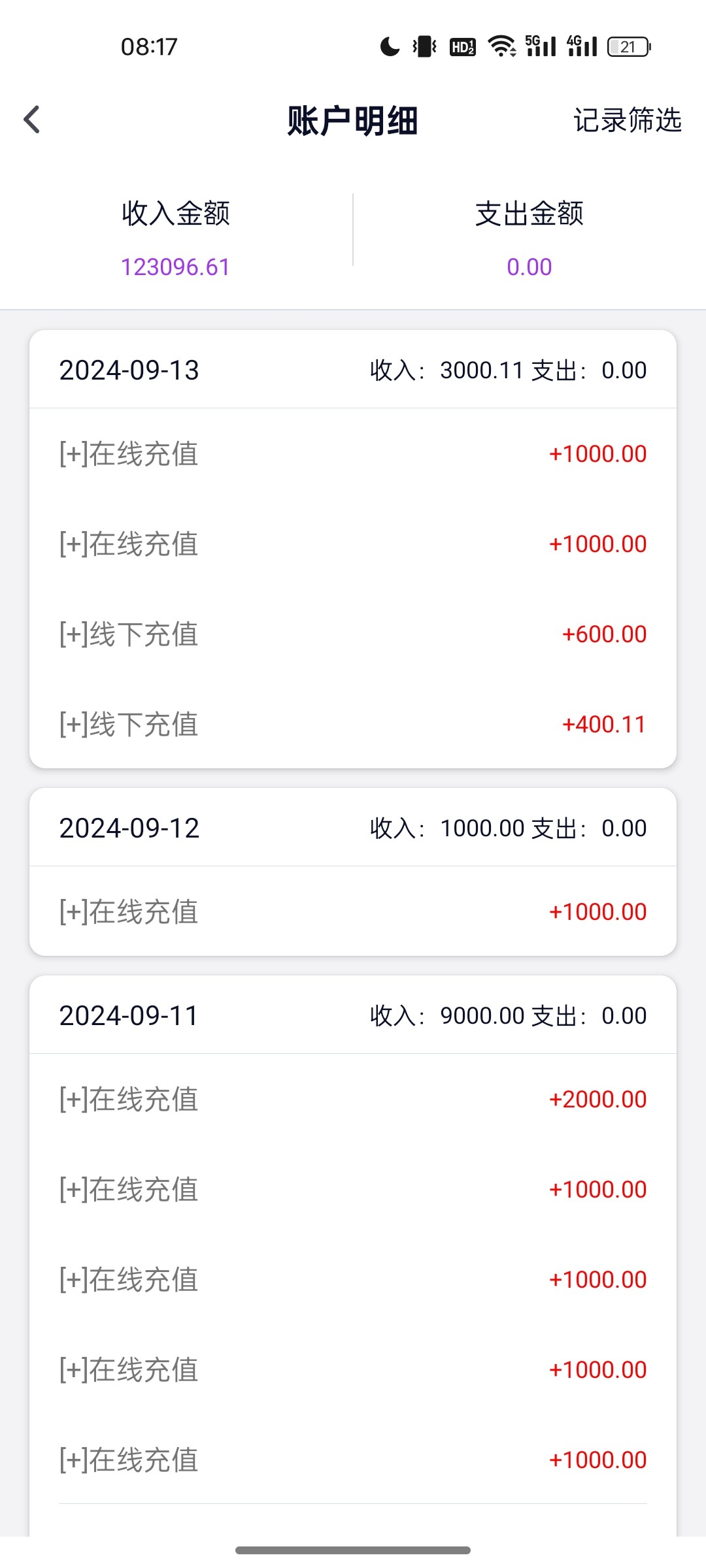Tap the Wi-Fi status icon
The width and height of the screenshot is (706, 1568).
coord(501,46)
